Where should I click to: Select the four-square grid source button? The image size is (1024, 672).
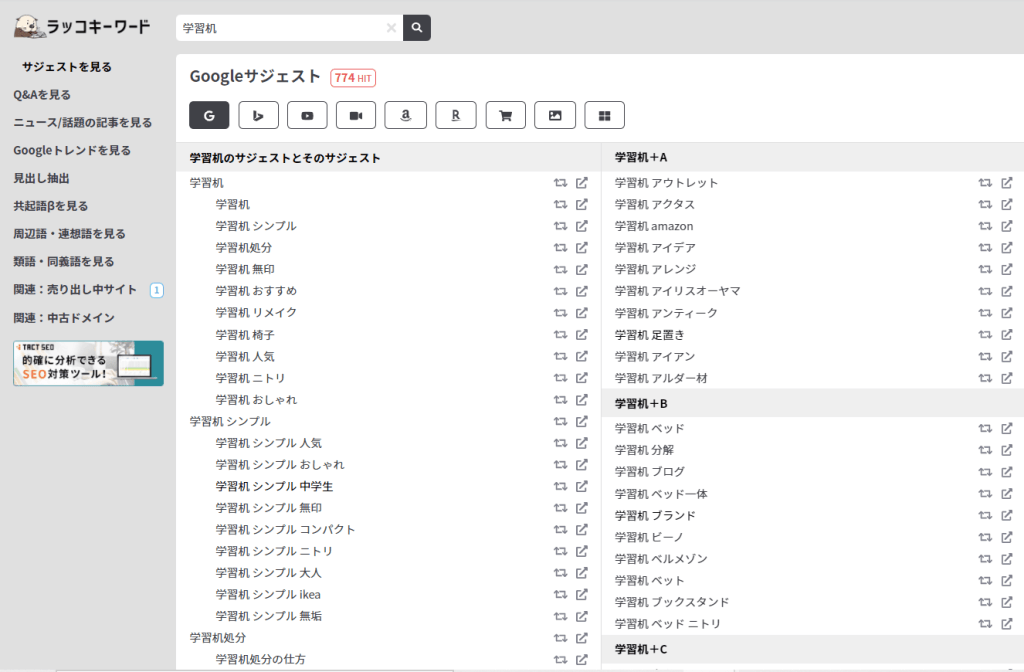click(x=604, y=115)
